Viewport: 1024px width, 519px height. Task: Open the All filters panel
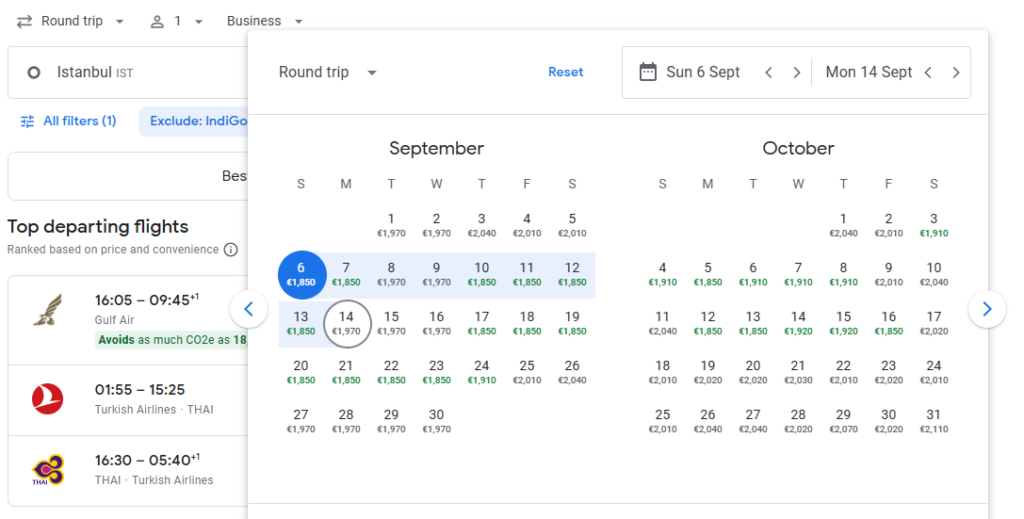coord(69,121)
